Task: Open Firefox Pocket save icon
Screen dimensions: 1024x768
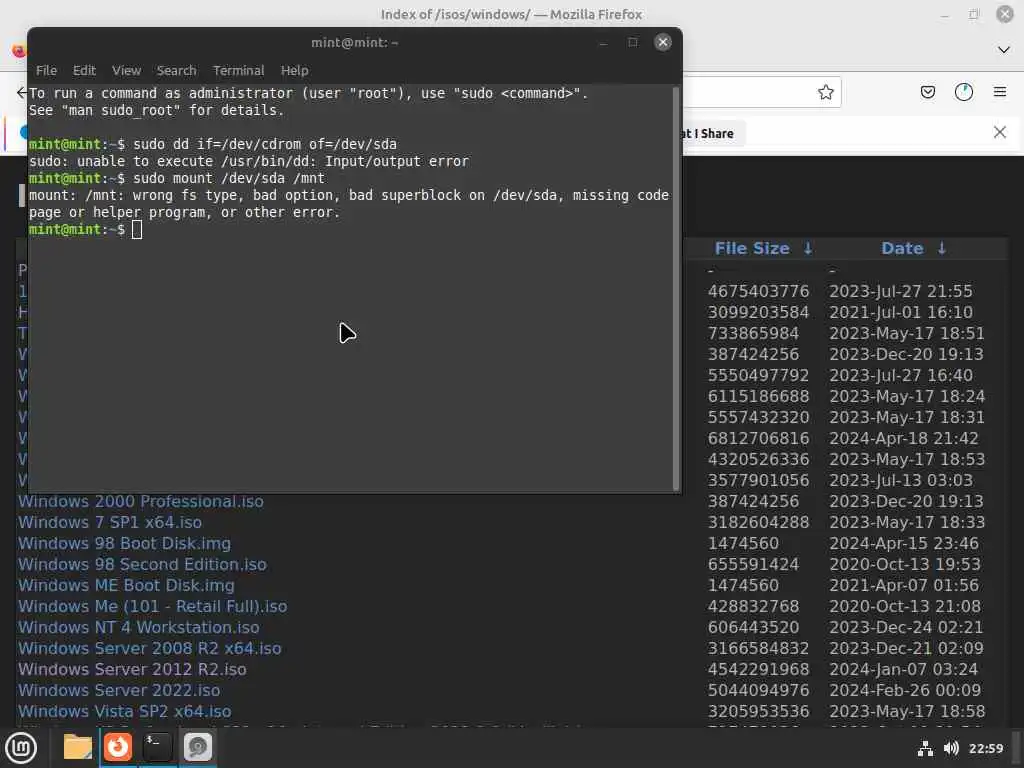Action: [927, 92]
